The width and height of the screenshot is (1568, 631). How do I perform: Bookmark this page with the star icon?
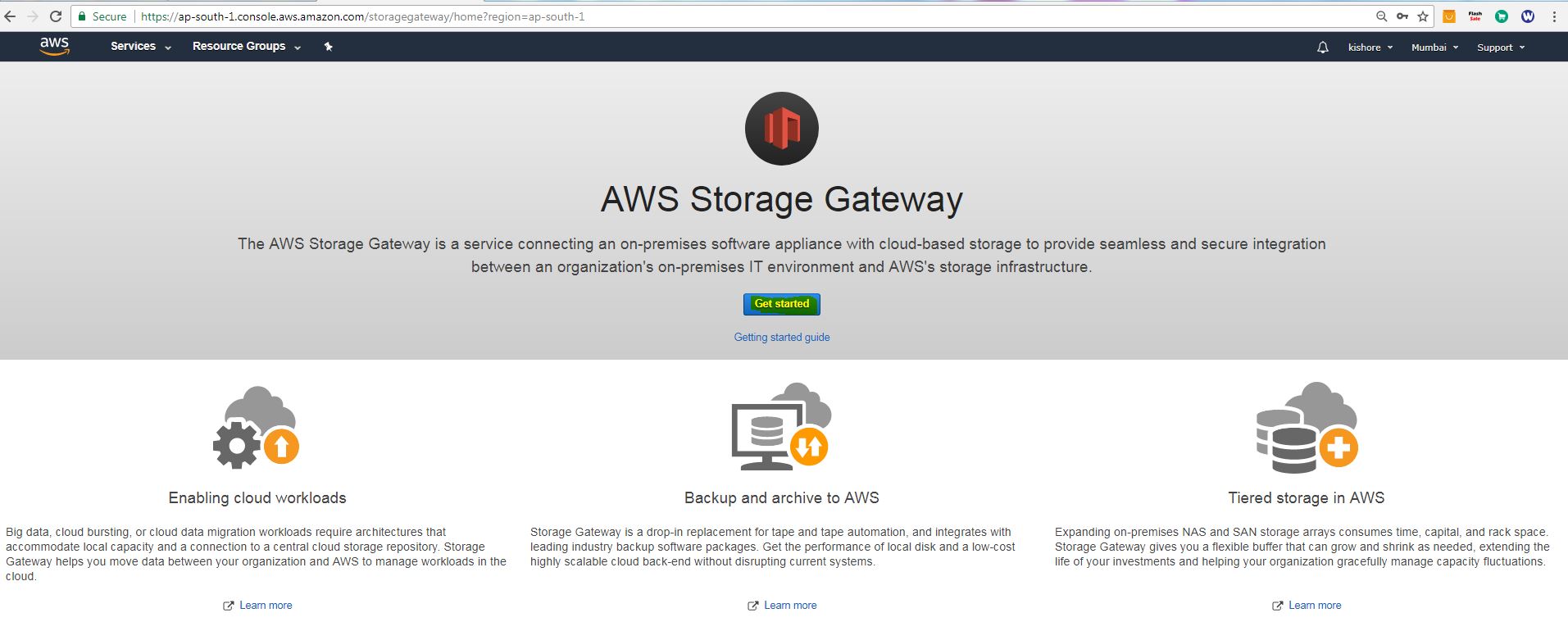click(1423, 16)
